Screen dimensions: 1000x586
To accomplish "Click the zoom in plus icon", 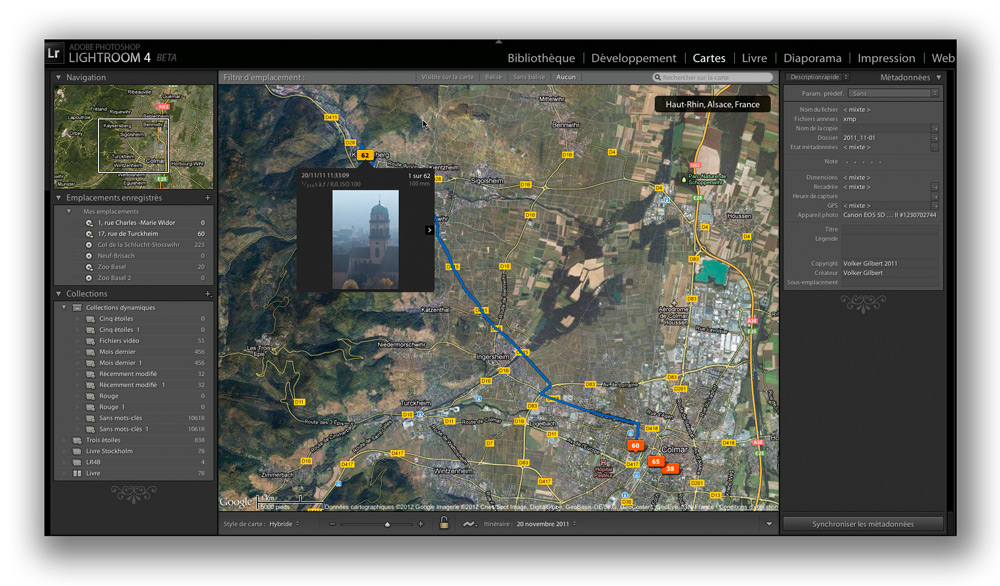I will pyautogui.click(x=420, y=524).
